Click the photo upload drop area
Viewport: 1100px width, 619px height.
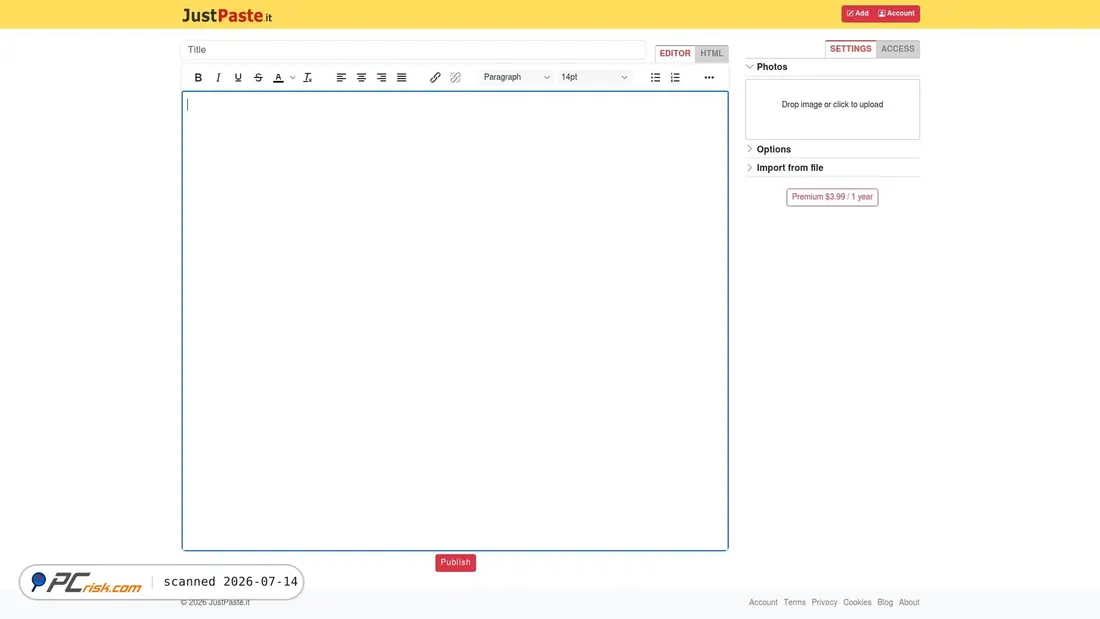832,109
